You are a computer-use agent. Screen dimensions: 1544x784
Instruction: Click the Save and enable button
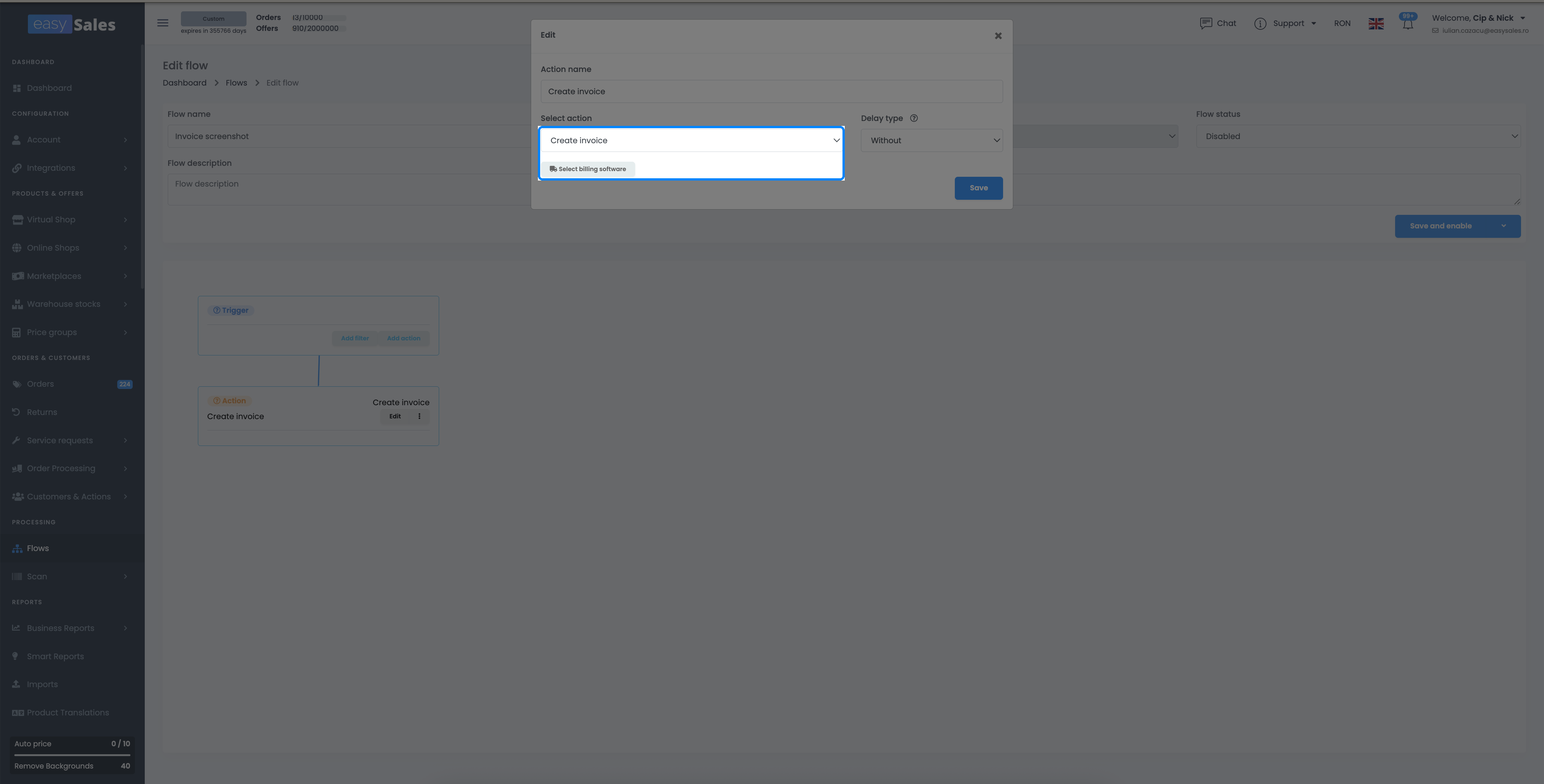(1441, 226)
